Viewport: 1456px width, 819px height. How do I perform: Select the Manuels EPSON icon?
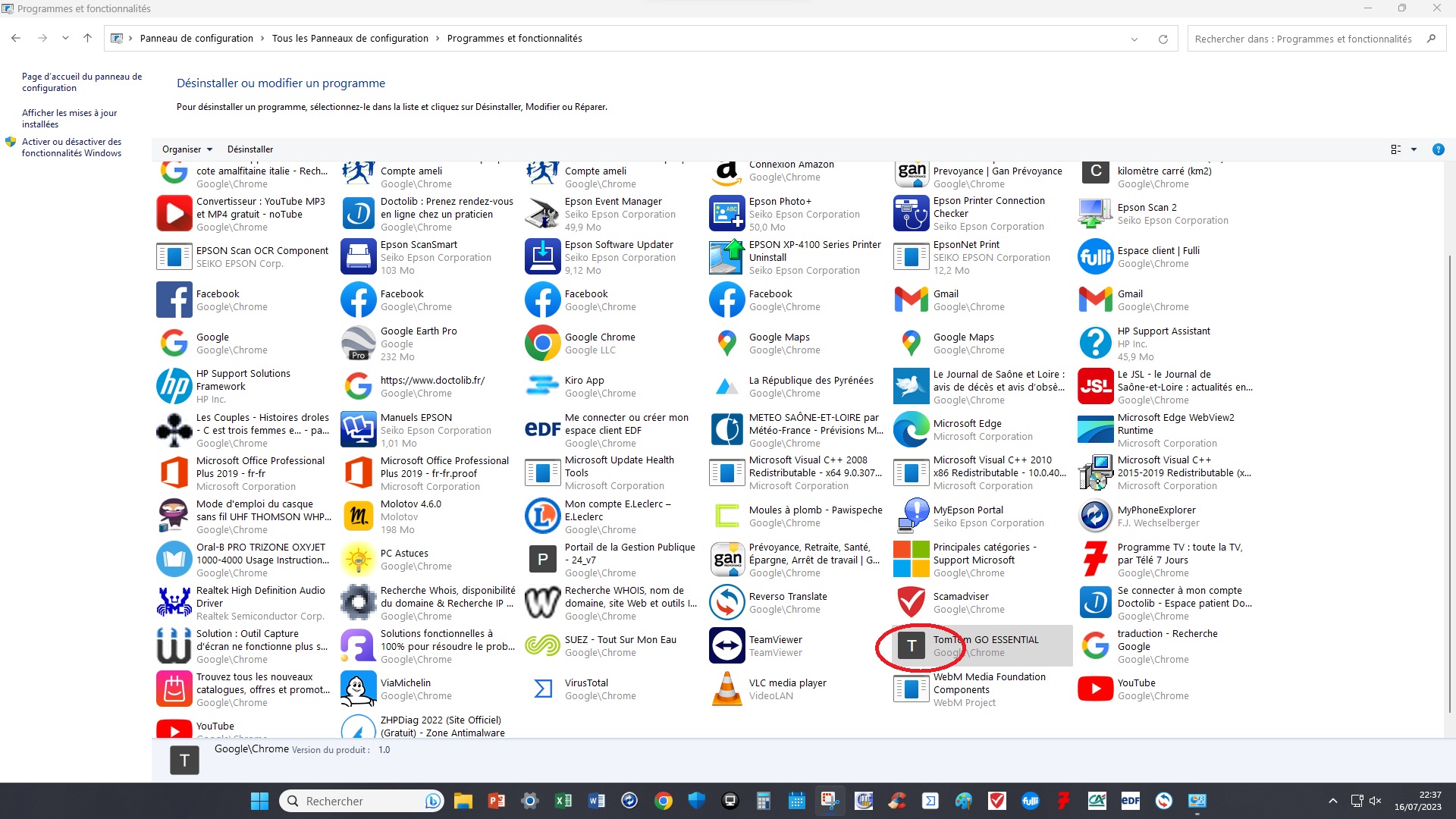coord(359,430)
